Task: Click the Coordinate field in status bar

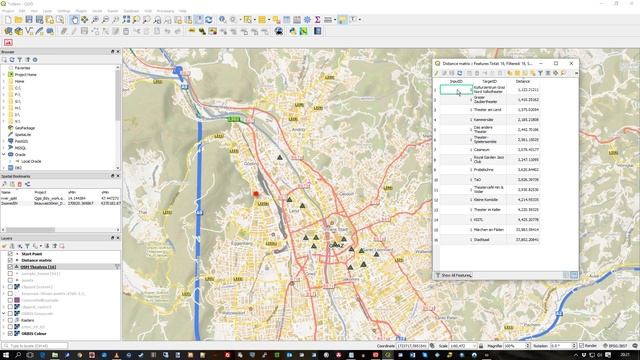Action: [412, 346]
